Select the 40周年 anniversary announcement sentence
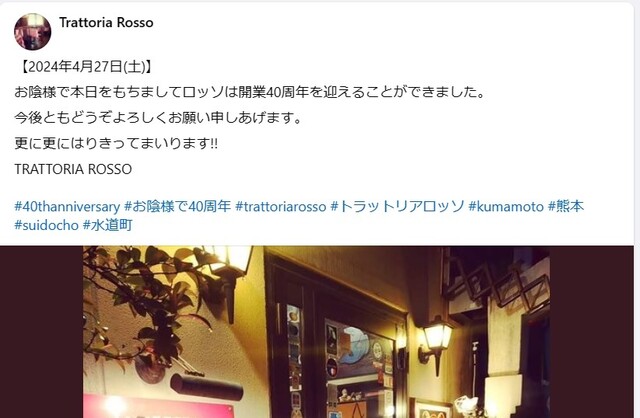 [249, 92]
